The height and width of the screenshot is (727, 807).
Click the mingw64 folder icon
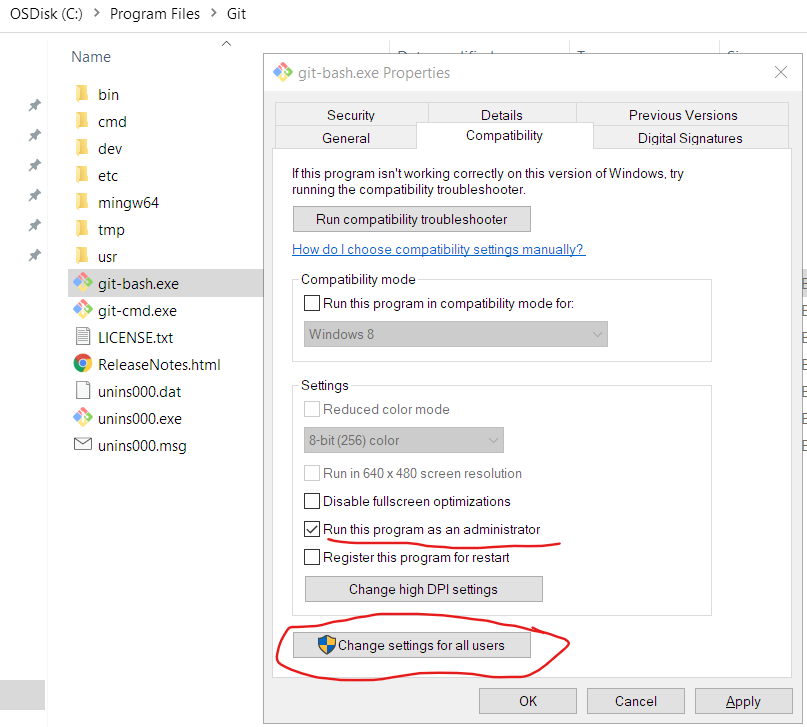click(82, 202)
